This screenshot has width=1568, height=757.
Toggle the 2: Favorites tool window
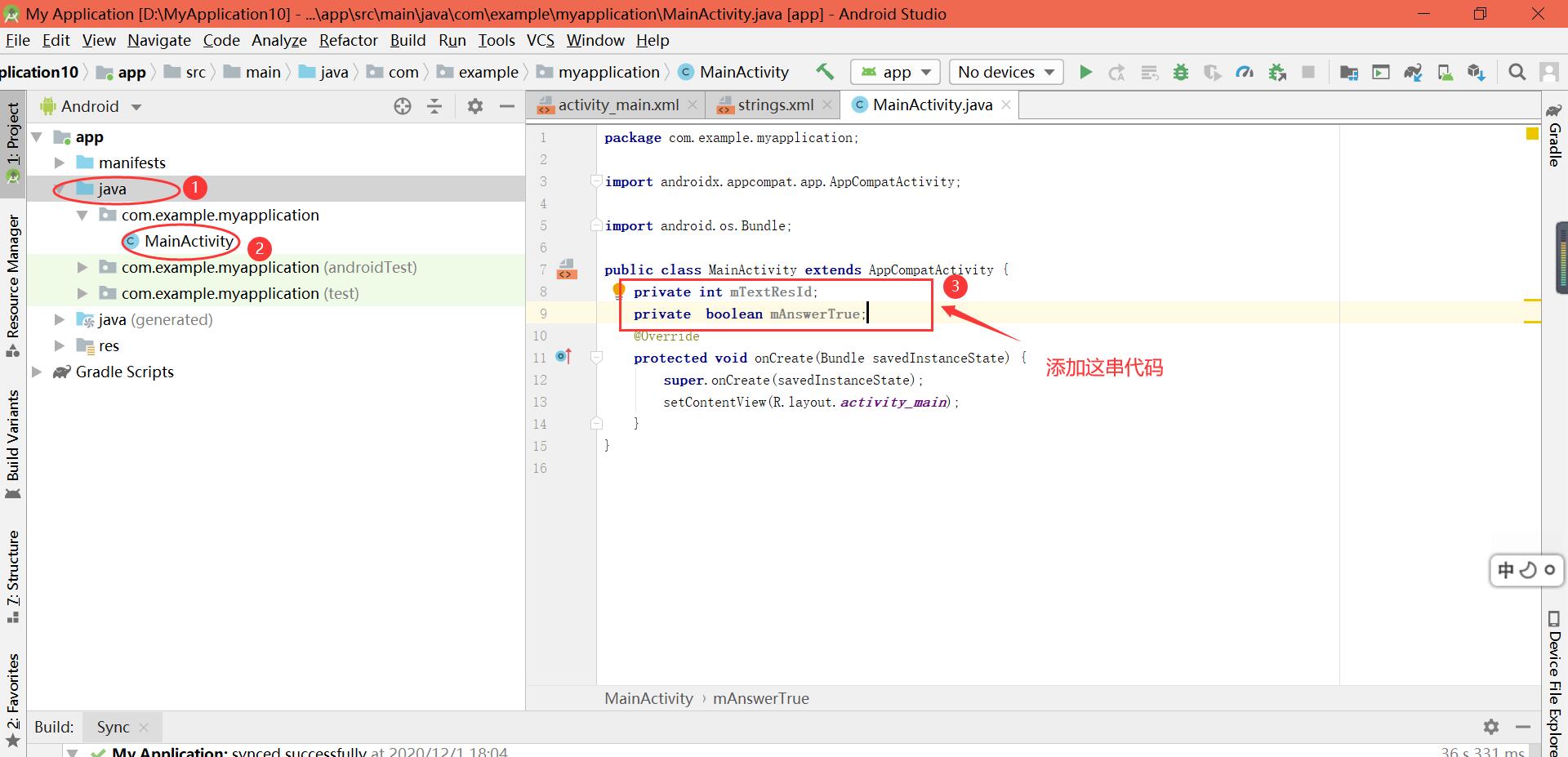[13, 701]
